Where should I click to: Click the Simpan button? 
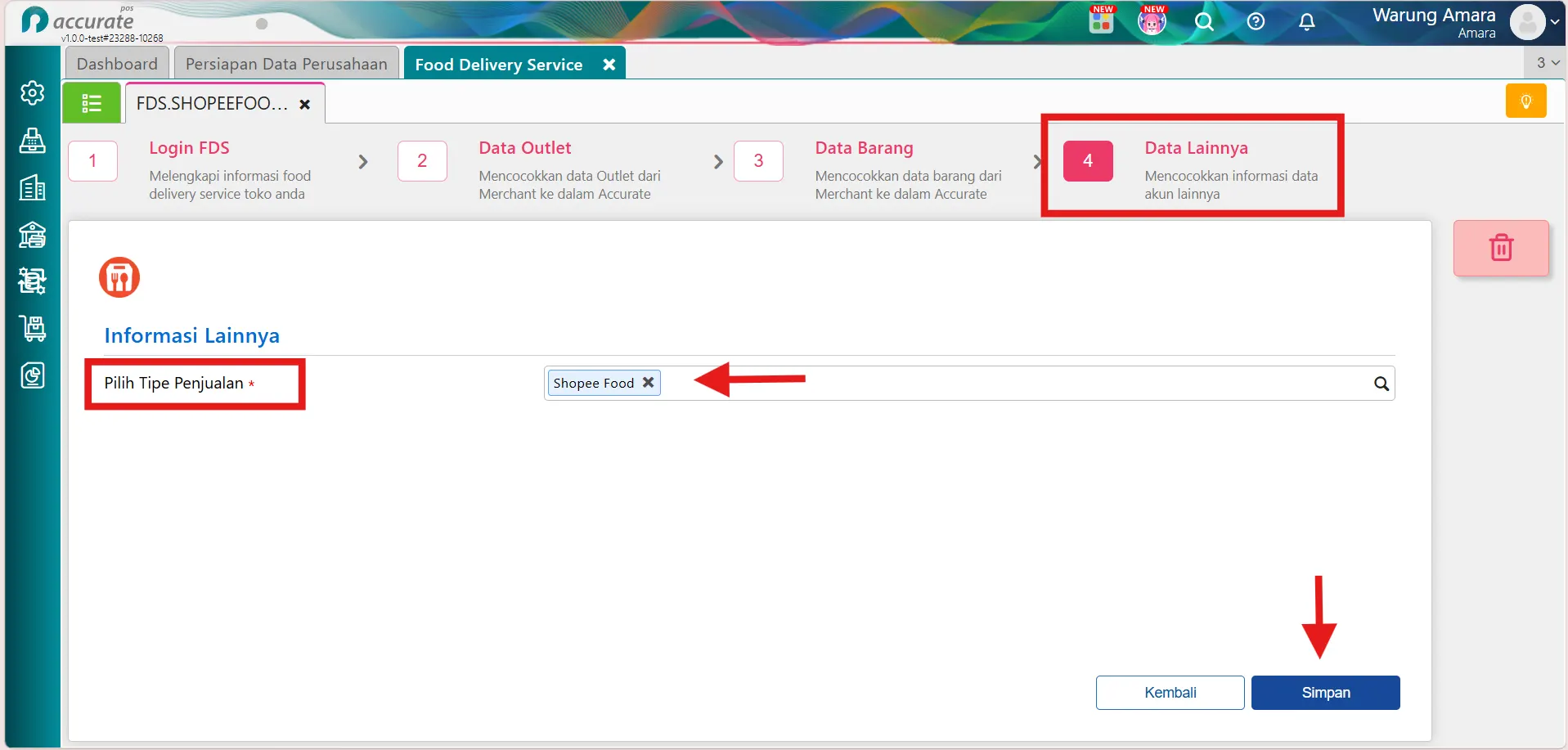click(x=1325, y=693)
